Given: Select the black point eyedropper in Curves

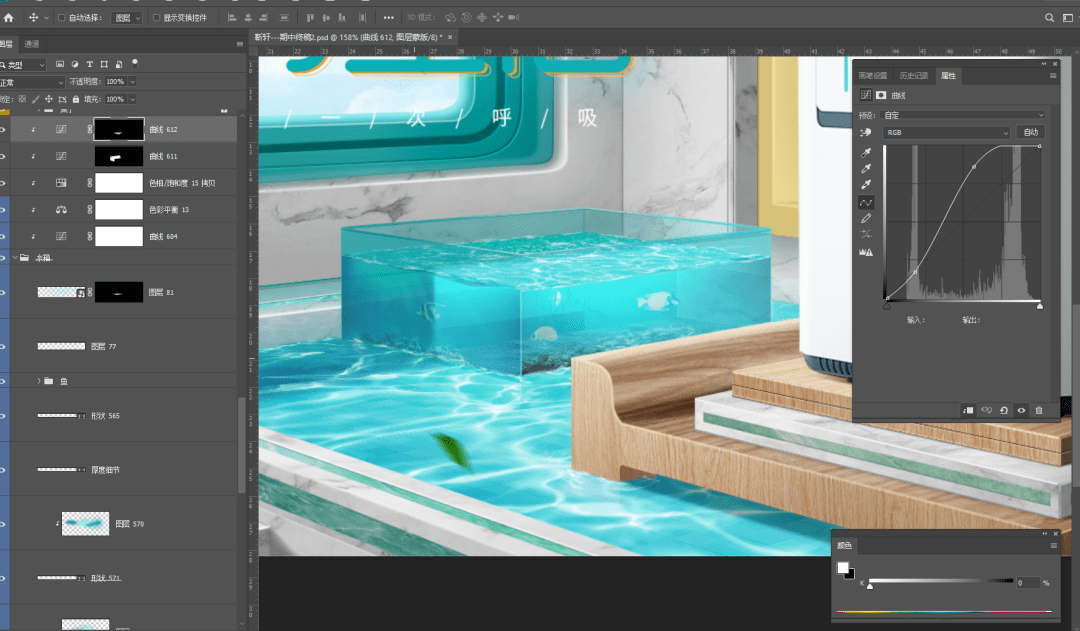Looking at the screenshot, I should [866, 152].
